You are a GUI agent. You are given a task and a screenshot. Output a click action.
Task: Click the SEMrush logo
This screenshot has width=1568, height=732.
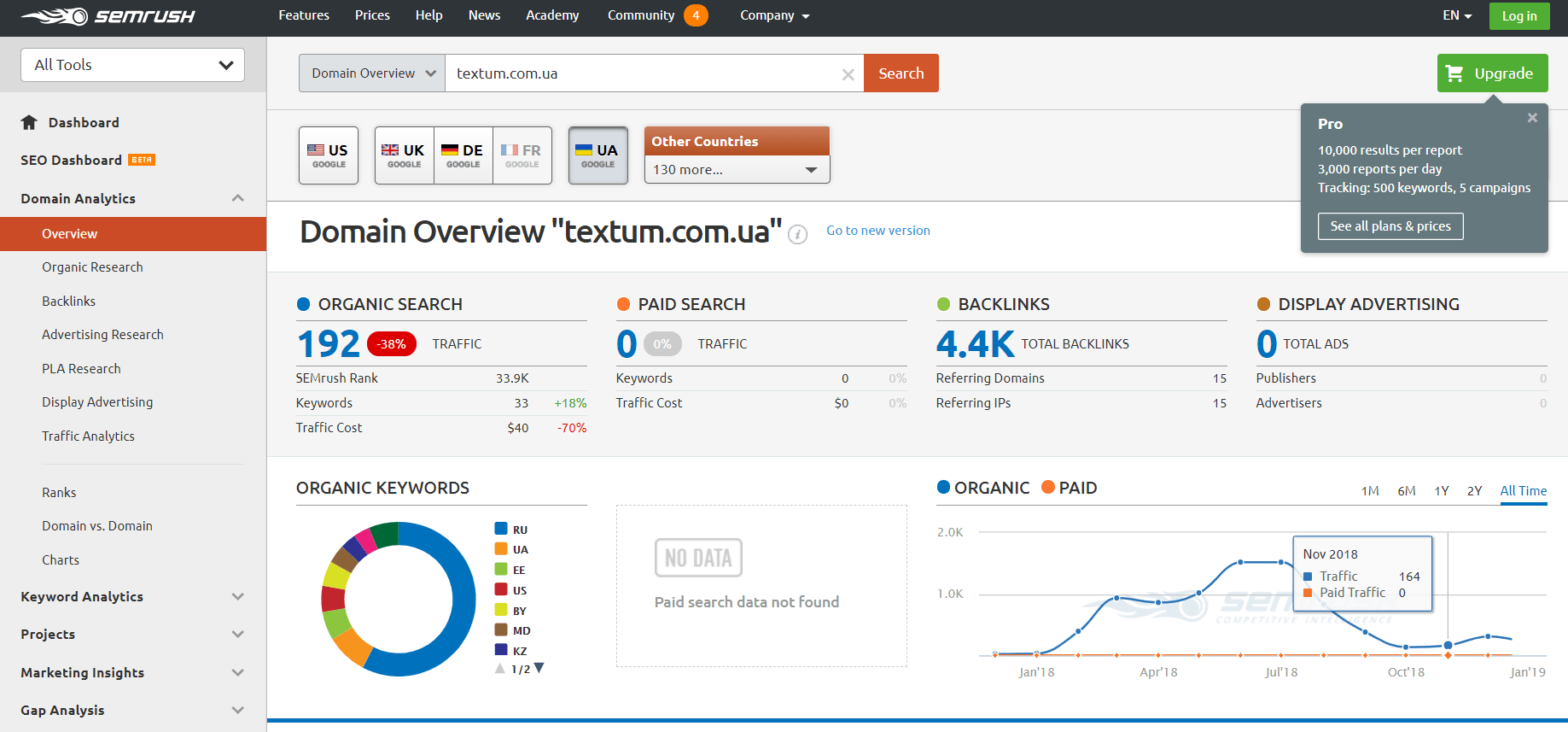108,16
